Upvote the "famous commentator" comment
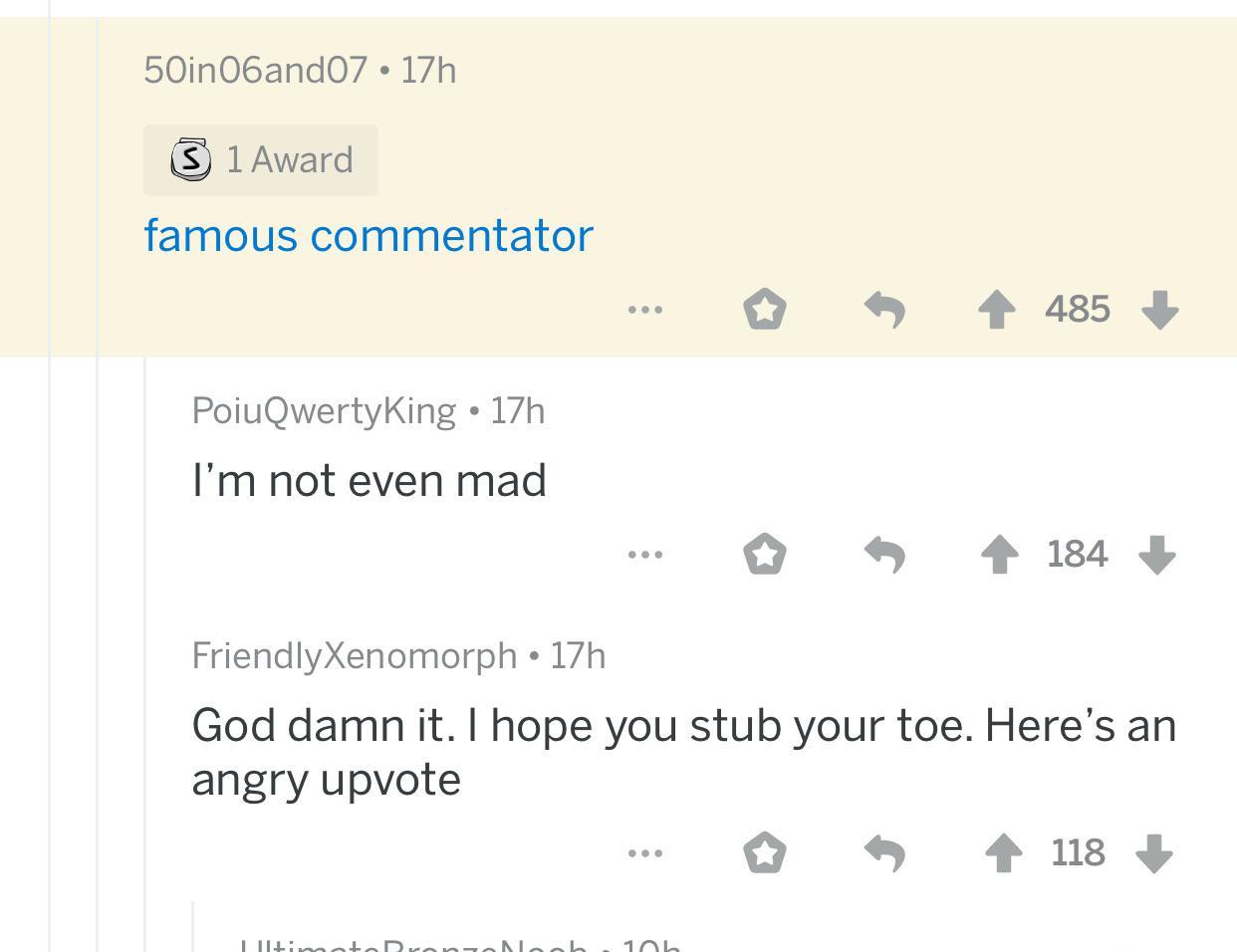This screenshot has width=1237, height=952. click(x=996, y=309)
